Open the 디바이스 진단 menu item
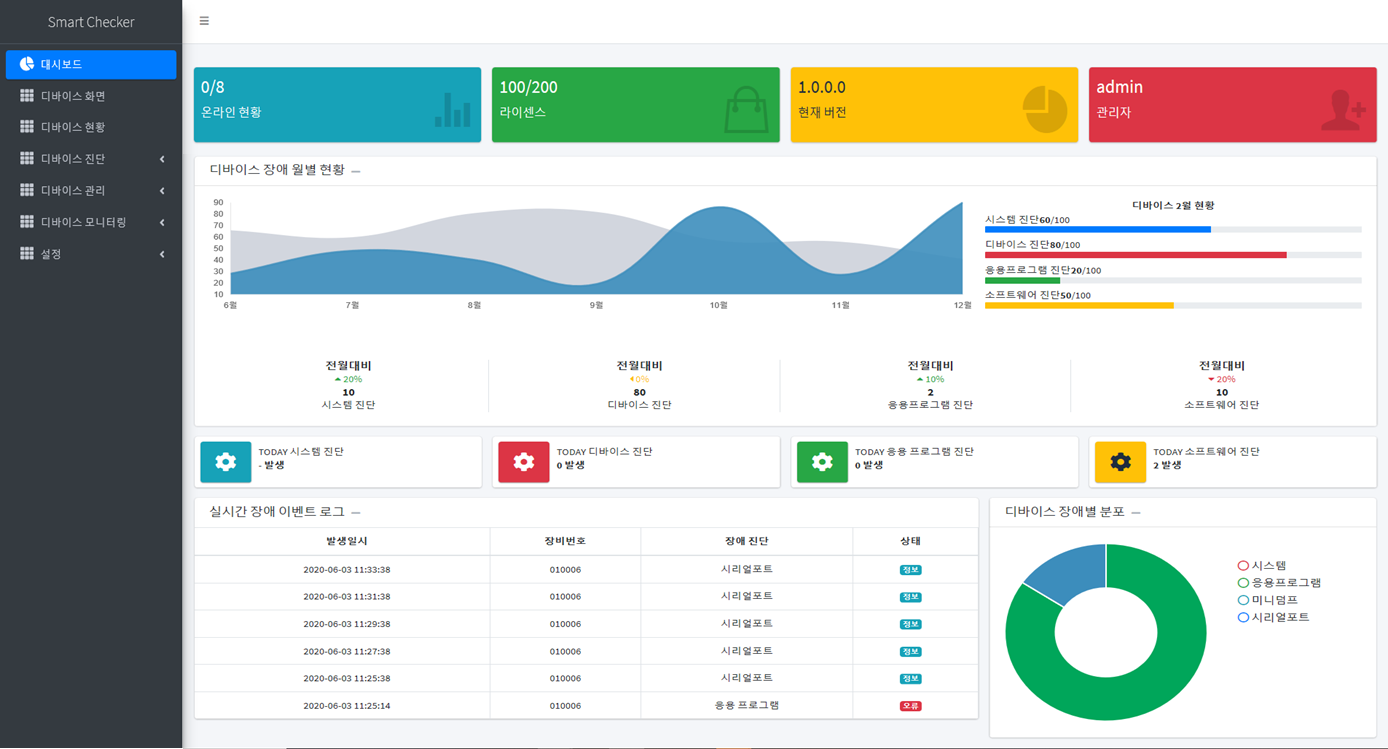The height and width of the screenshot is (749, 1388). point(91,159)
